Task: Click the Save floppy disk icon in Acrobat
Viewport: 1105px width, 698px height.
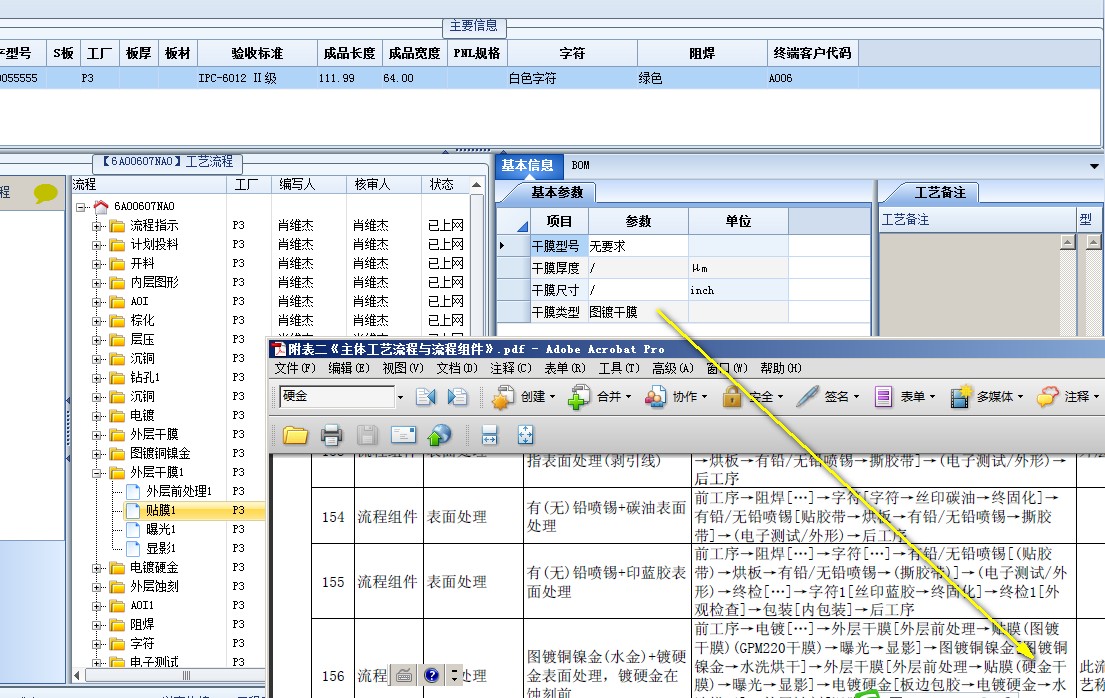Action: click(367, 436)
